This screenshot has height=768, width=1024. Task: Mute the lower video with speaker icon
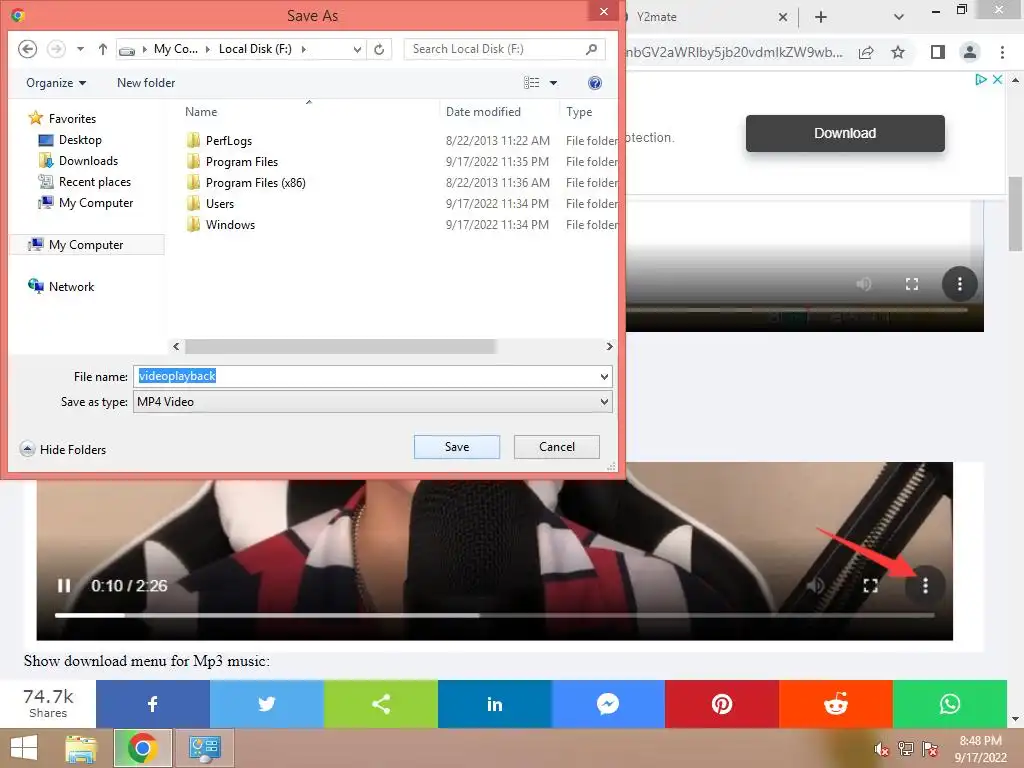click(x=815, y=586)
